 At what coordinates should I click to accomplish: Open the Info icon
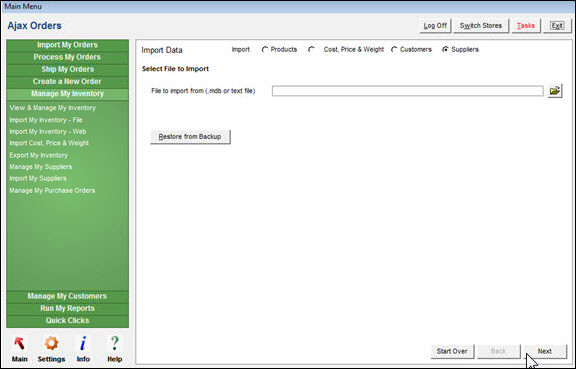tap(83, 344)
